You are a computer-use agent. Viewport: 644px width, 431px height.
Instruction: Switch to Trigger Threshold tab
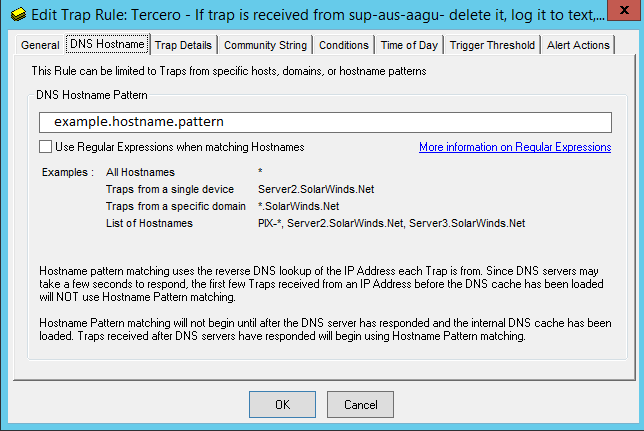coord(492,45)
